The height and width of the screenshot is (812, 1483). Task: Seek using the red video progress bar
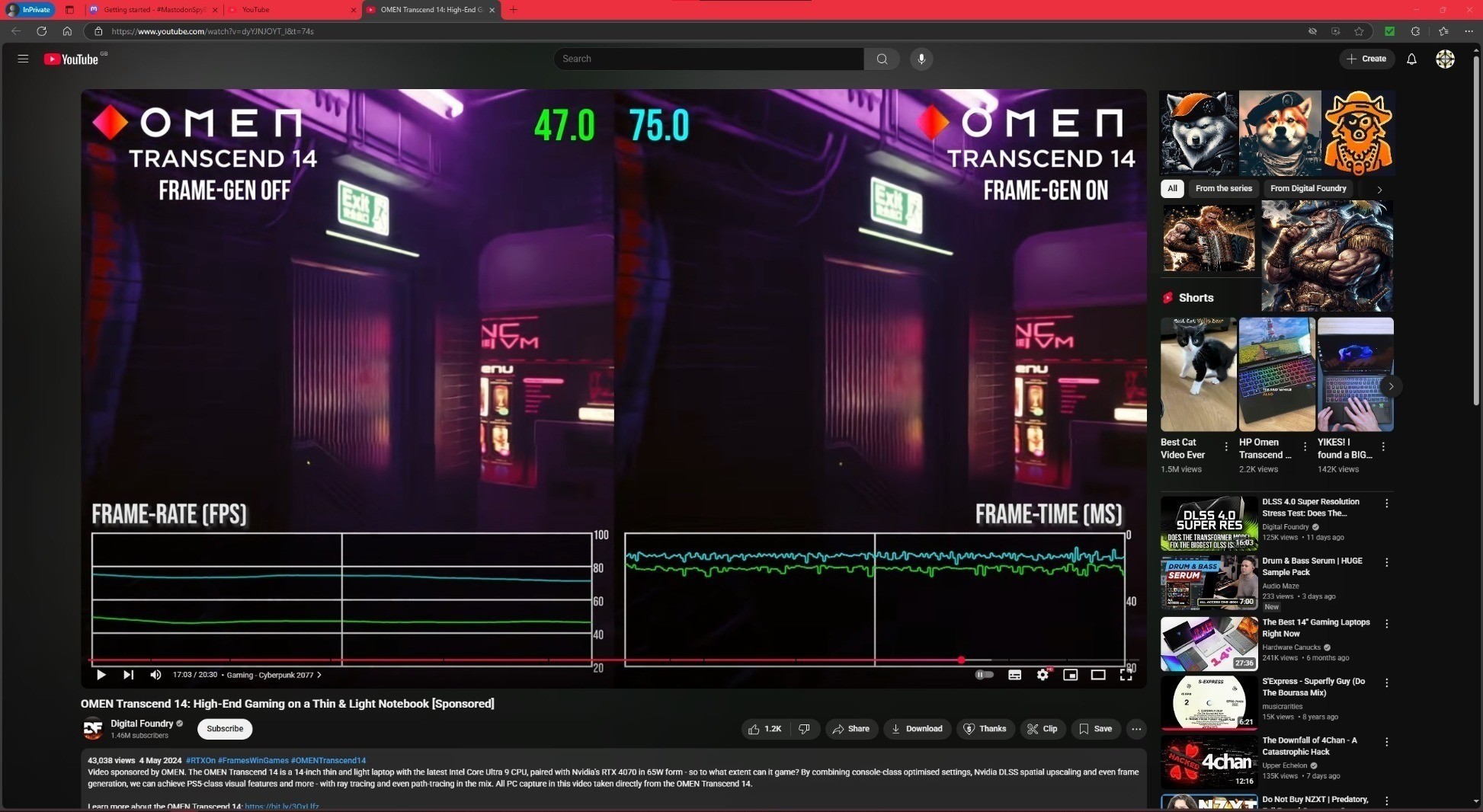[613, 660]
